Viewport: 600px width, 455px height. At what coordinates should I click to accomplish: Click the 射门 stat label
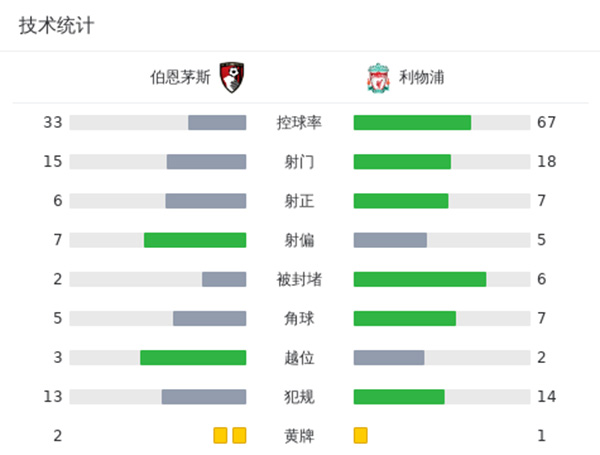point(299,162)
